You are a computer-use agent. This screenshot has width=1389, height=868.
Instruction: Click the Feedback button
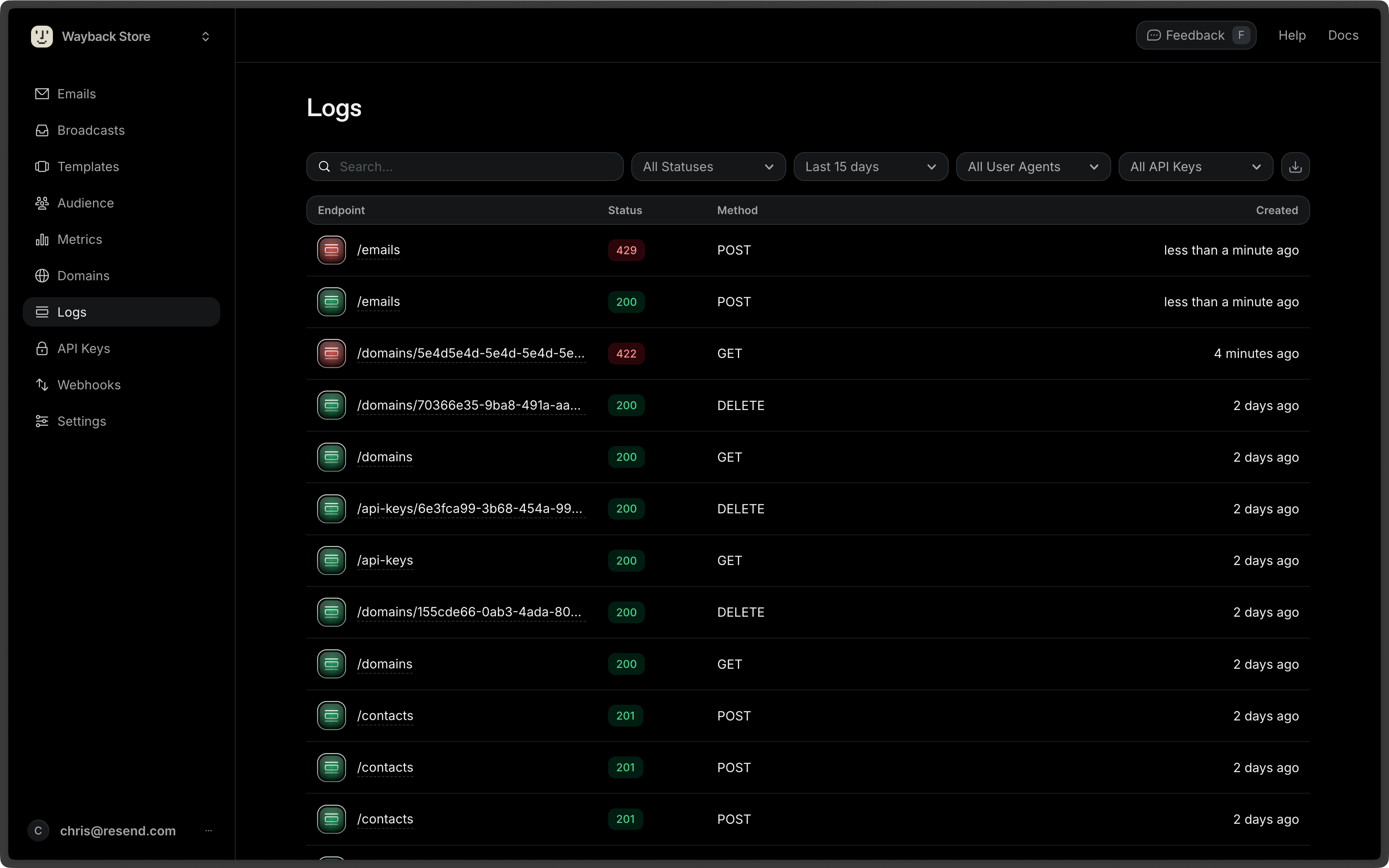[1196, 36]
